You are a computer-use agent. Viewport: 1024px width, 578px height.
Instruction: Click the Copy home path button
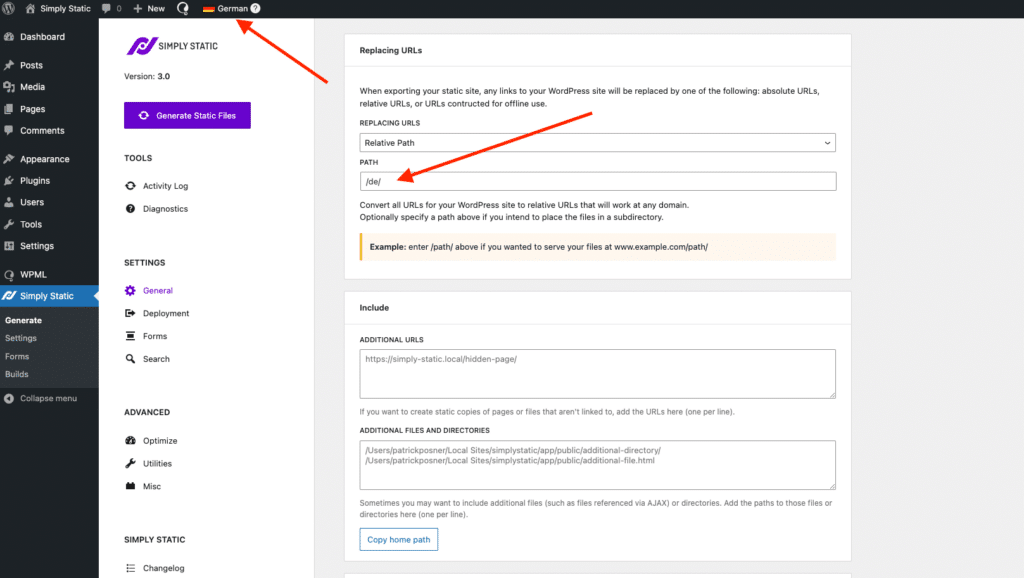398,539
